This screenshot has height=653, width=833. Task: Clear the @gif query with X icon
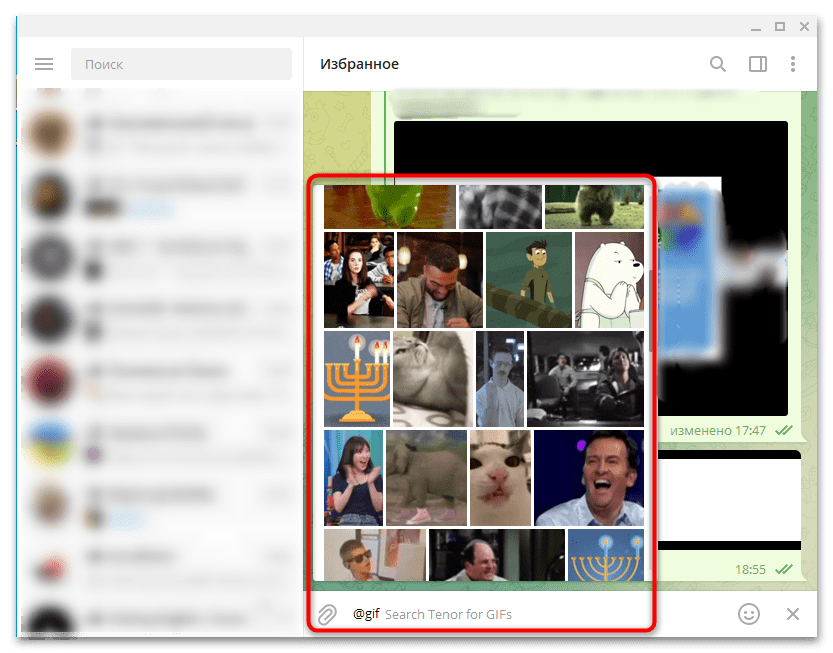[793, 614]
